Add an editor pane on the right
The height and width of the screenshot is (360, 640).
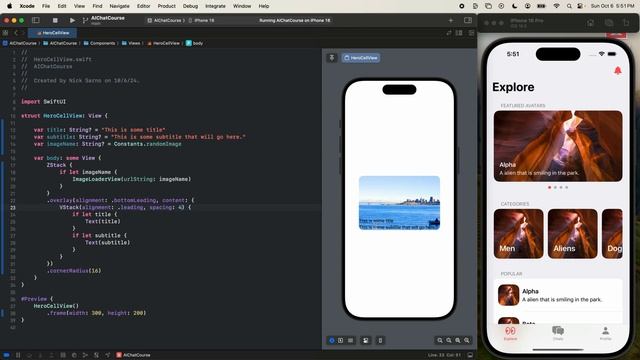(471, 33)
